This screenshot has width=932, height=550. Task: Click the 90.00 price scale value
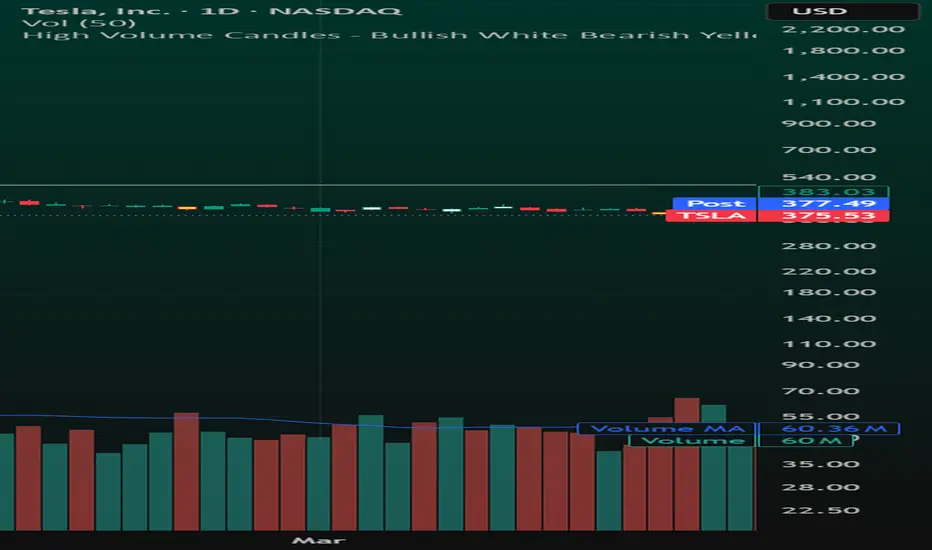click(x=821, y=365)
